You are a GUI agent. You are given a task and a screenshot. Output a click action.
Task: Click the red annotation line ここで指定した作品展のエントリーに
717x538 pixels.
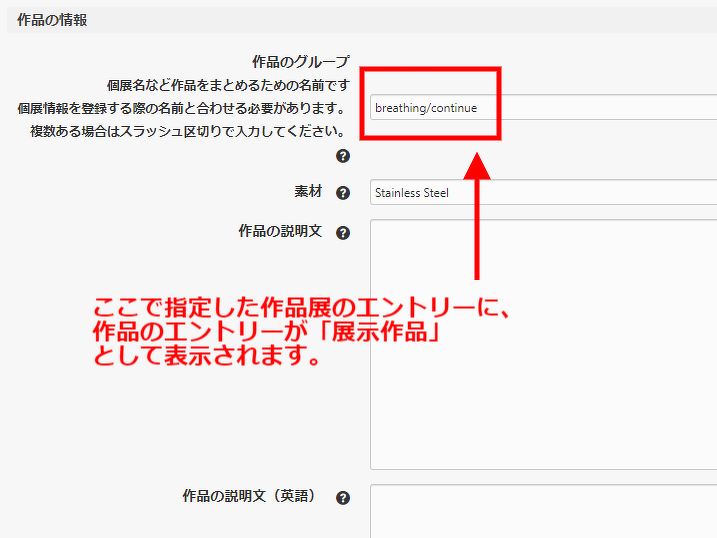pos(302,307)
